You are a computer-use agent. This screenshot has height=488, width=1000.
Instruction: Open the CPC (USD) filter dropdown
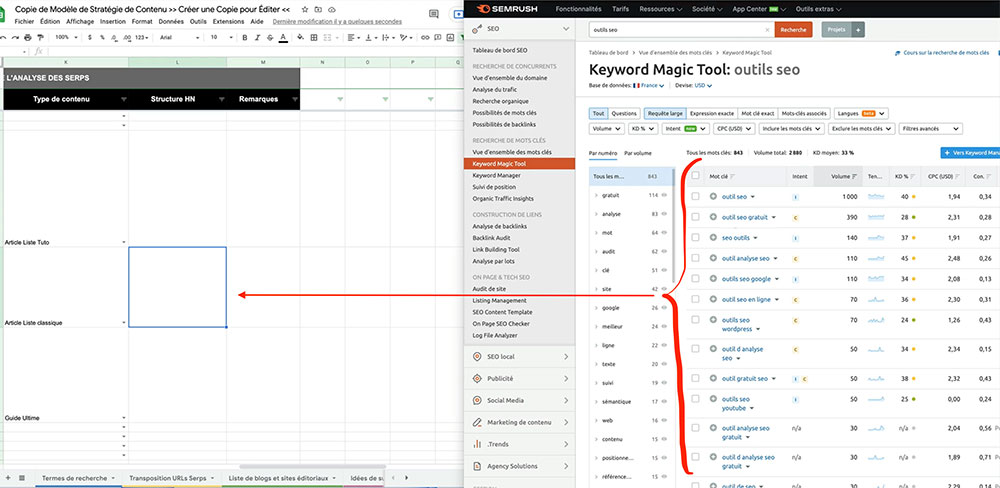(x=733, y=129)
